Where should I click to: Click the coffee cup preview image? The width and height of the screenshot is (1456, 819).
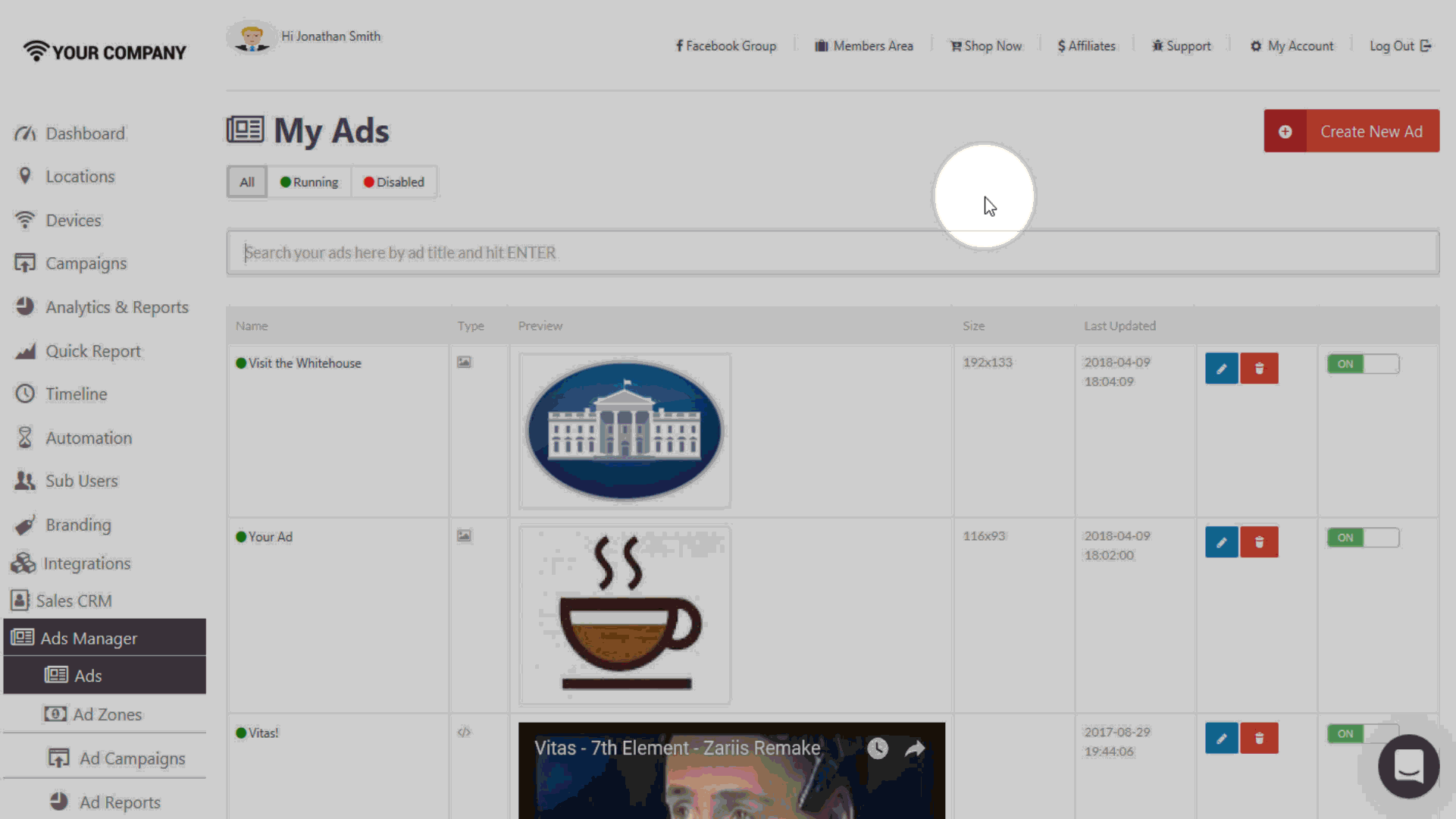tap(625, 615)
